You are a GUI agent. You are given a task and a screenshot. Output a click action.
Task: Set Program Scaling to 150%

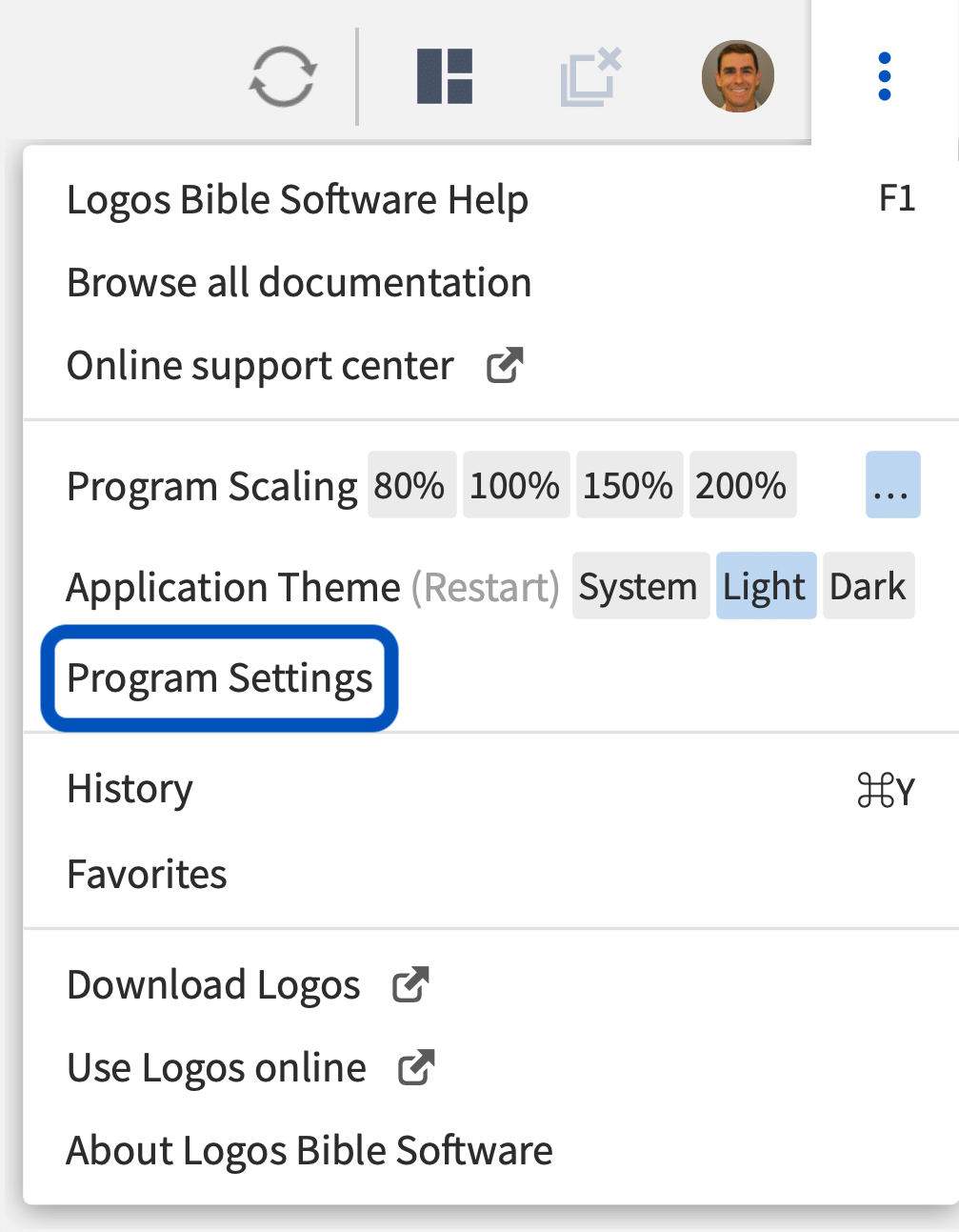click(x=629, y=486)
